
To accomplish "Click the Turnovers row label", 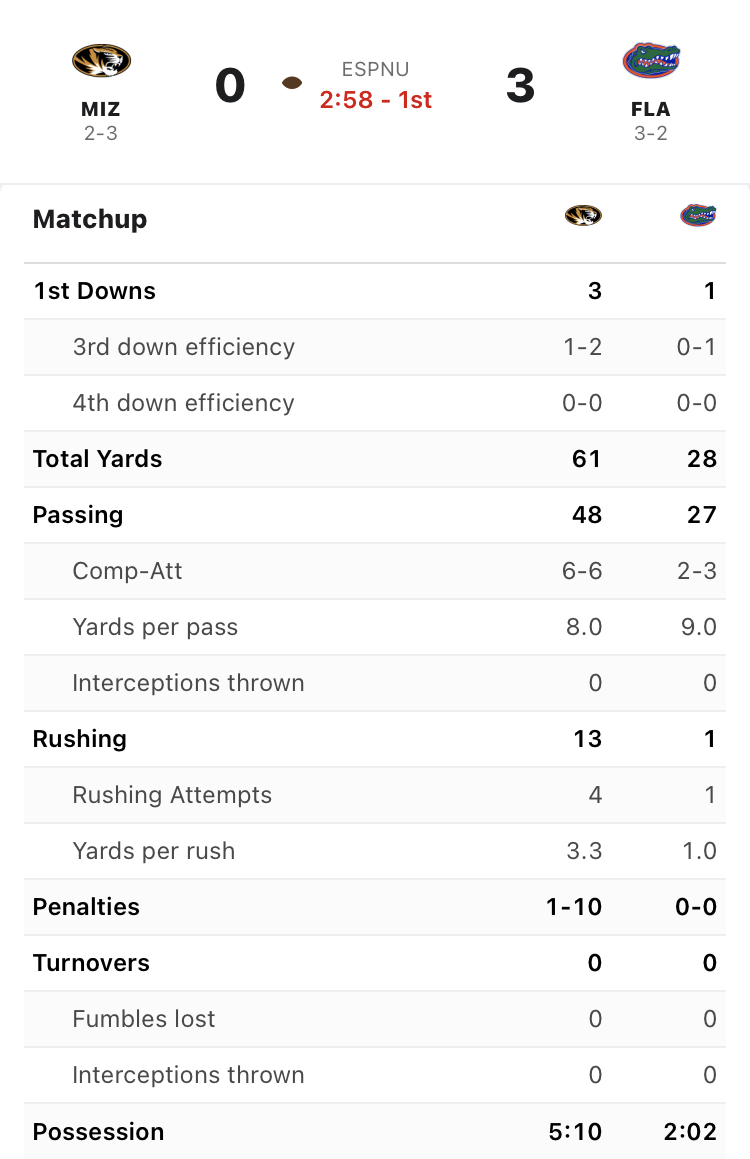I will pyautogui.click(x=92, y=963).
